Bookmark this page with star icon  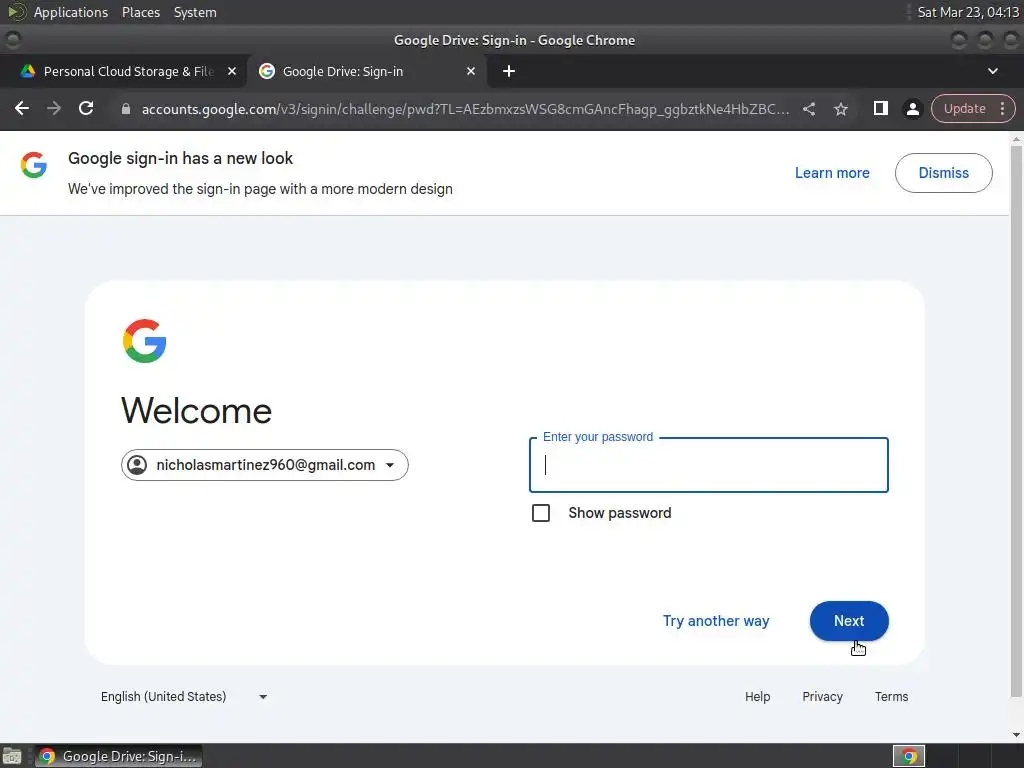841,109
